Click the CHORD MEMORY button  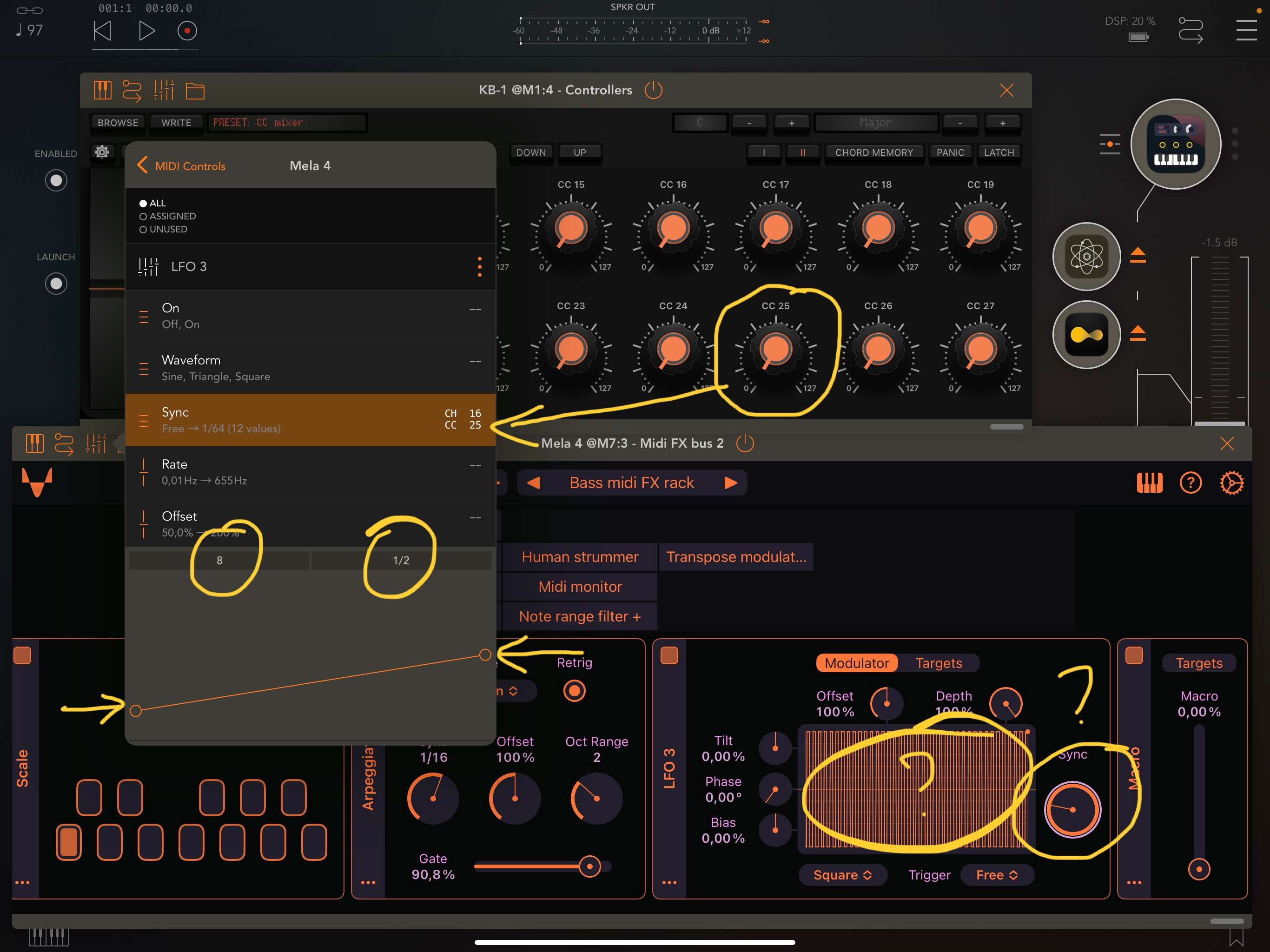(873, 152)
